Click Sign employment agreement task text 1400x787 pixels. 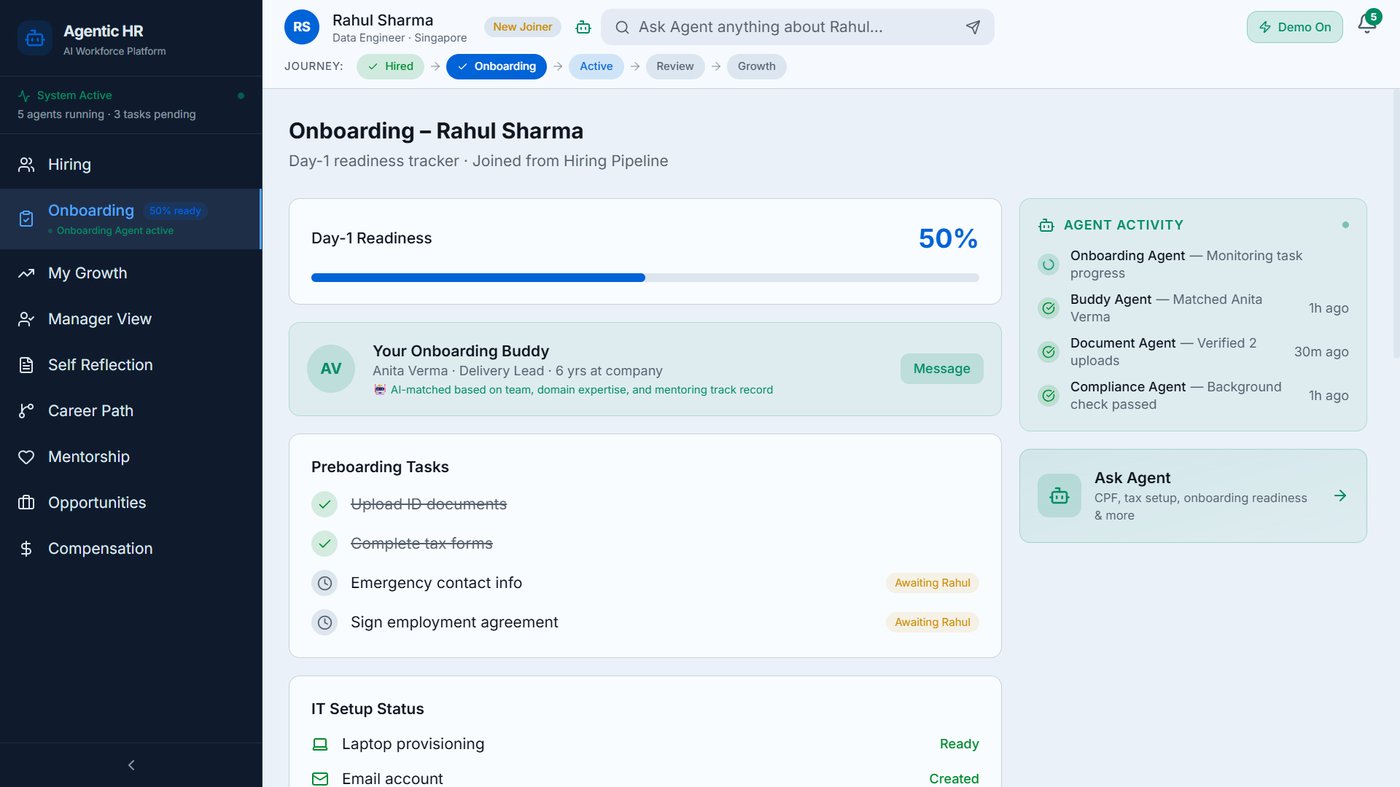click(x=454, y=622)
